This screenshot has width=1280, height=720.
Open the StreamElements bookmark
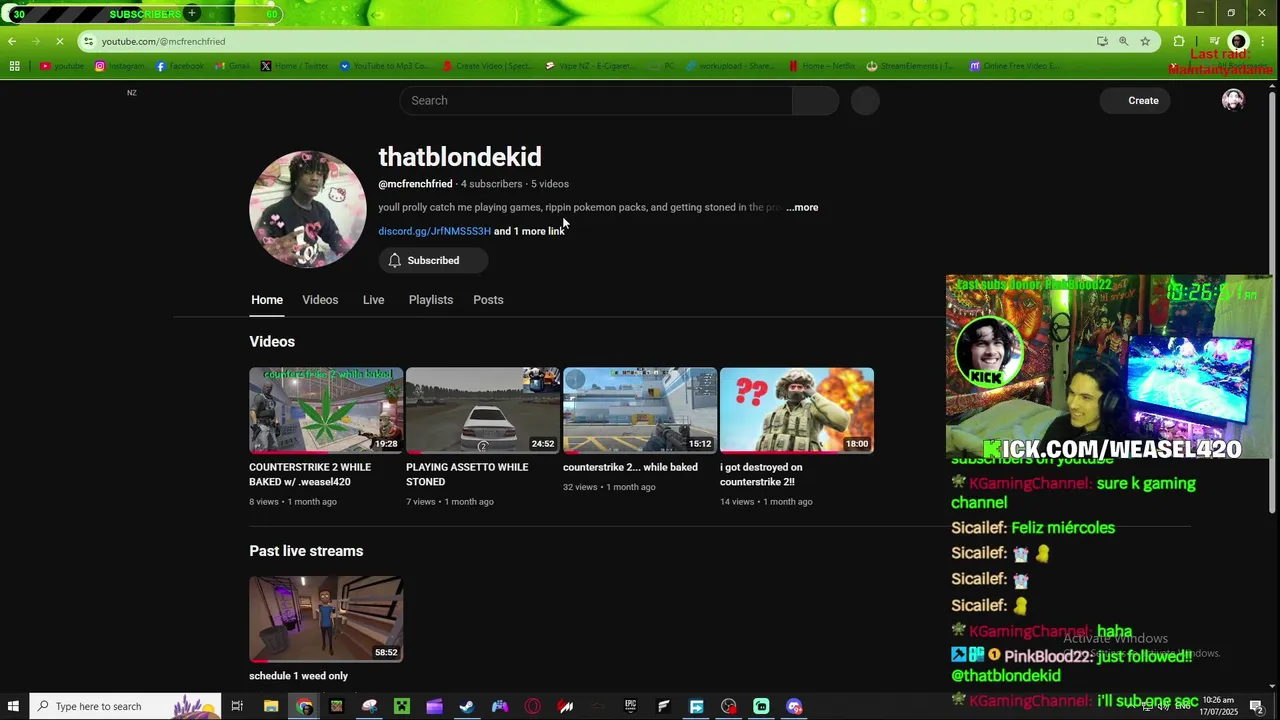pos(911,66)
